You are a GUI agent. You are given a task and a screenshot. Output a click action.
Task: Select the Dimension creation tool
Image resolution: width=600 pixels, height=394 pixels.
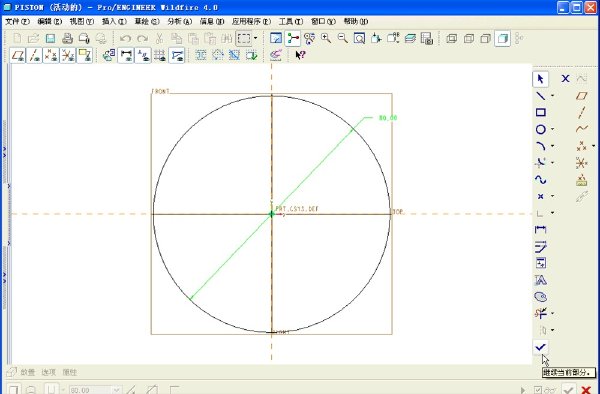coord(540,230)
